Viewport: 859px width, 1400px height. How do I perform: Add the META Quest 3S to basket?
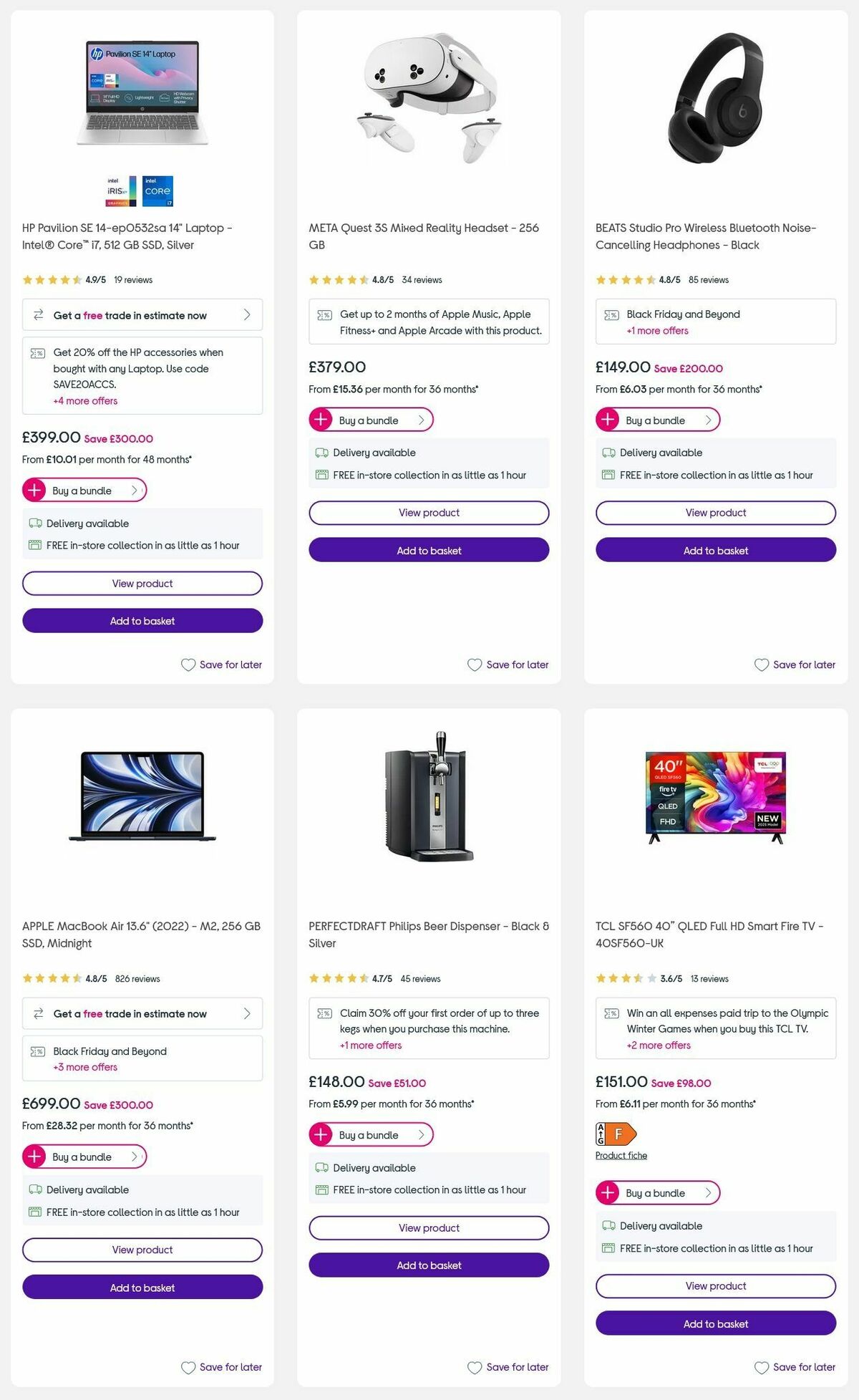click(x=429, y=550)
